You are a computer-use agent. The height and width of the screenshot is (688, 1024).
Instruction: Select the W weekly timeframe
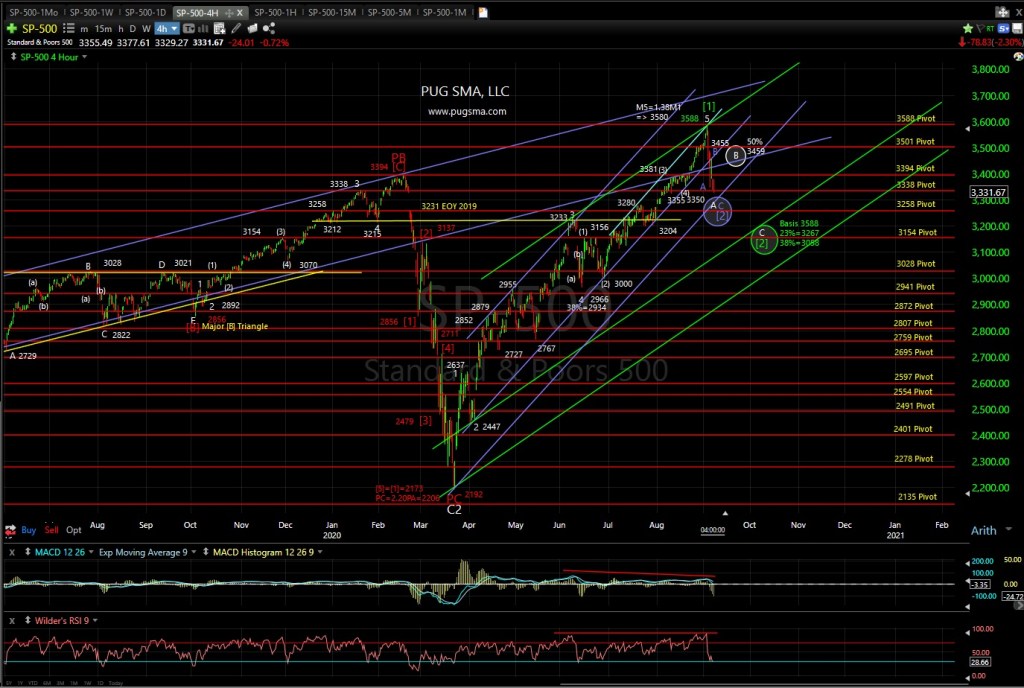[x=146, y=29]
